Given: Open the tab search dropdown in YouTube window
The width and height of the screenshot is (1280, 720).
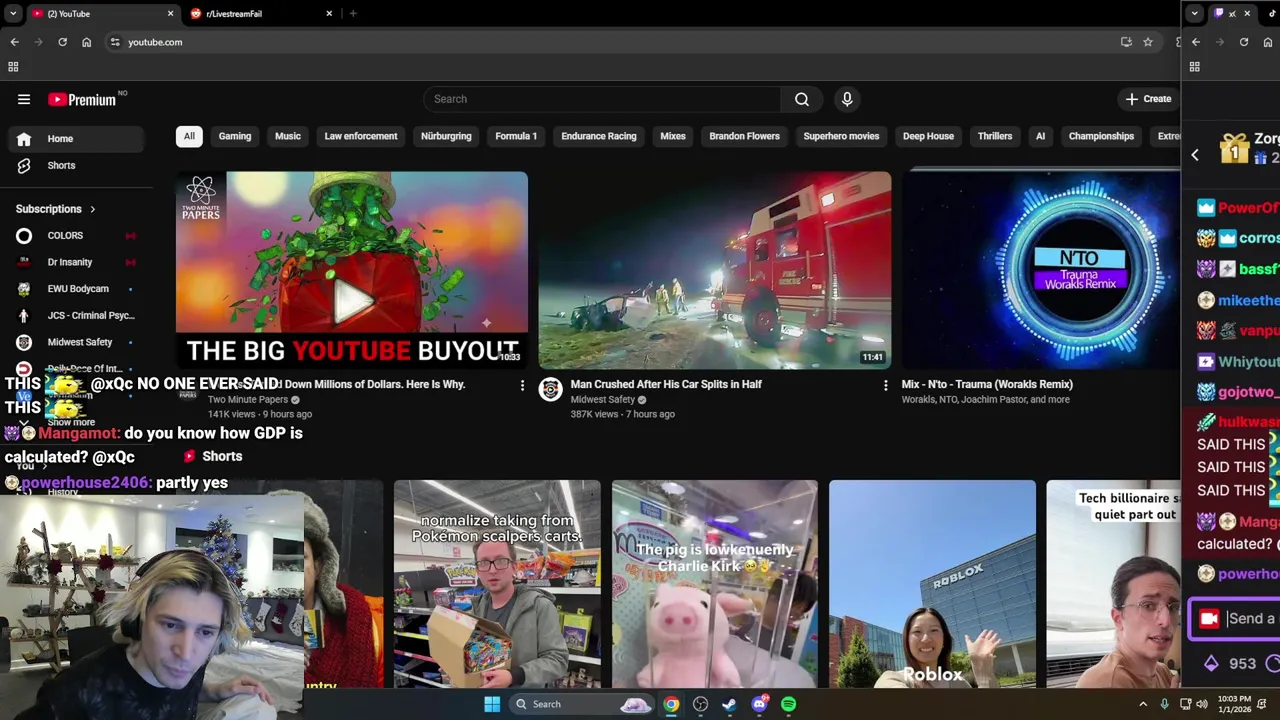Looking at the screenshot, I should click(13, 13).
